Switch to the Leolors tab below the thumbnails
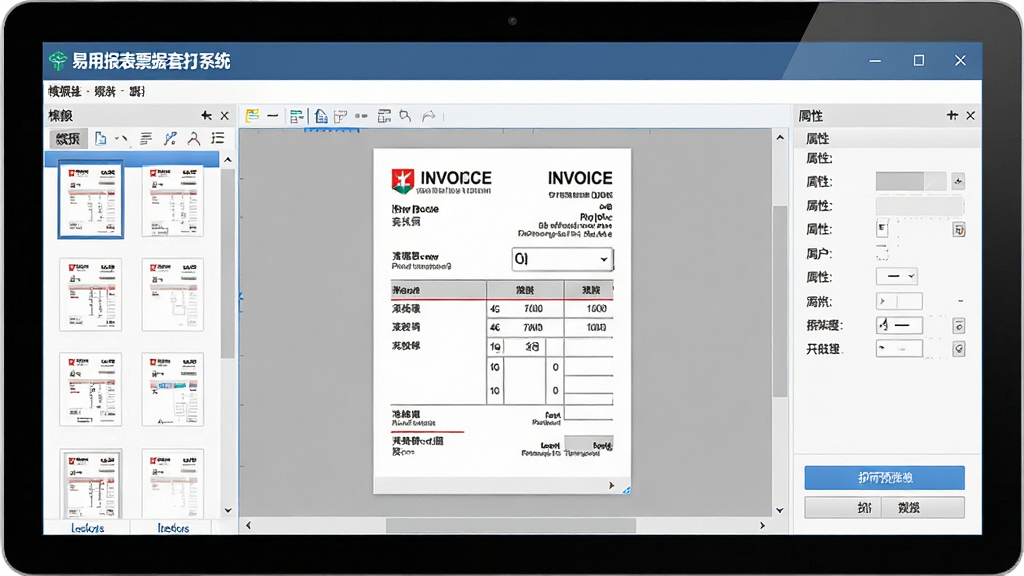 point(88,528)
